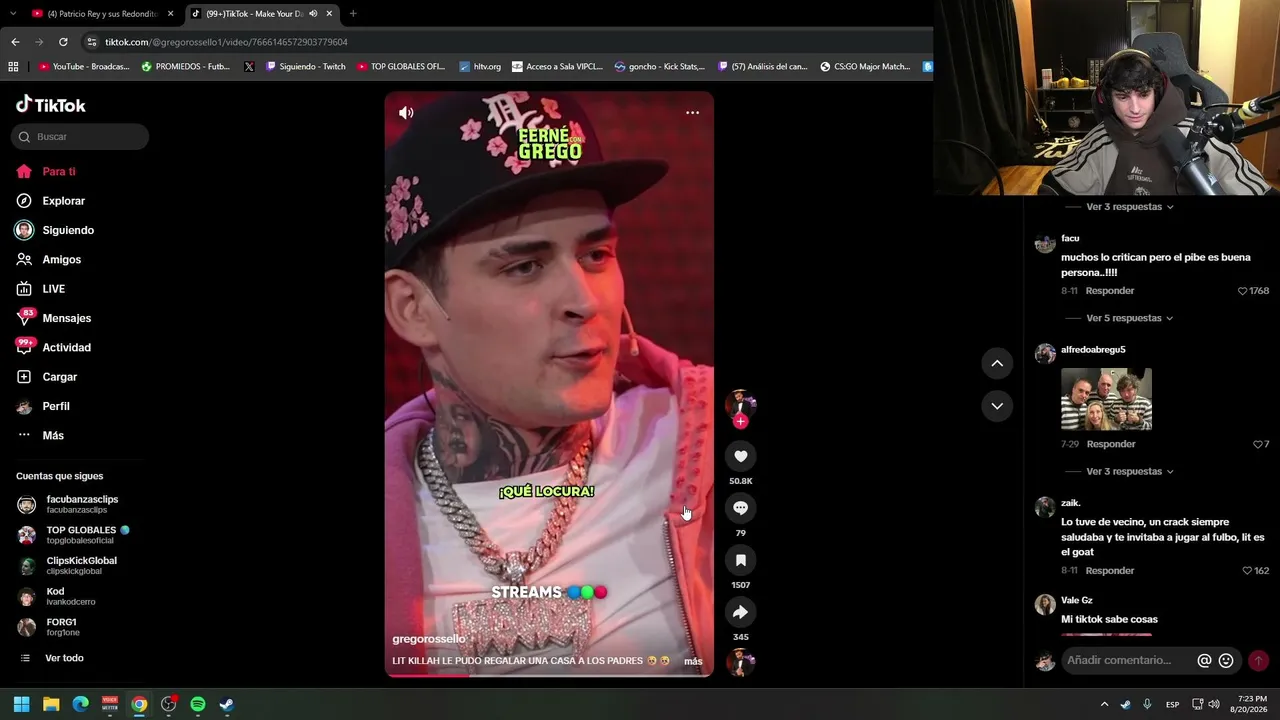This screenshot has height=720, width=1280.
Task: Mute the TikTok video sound
Action: (x=406, y=113)
